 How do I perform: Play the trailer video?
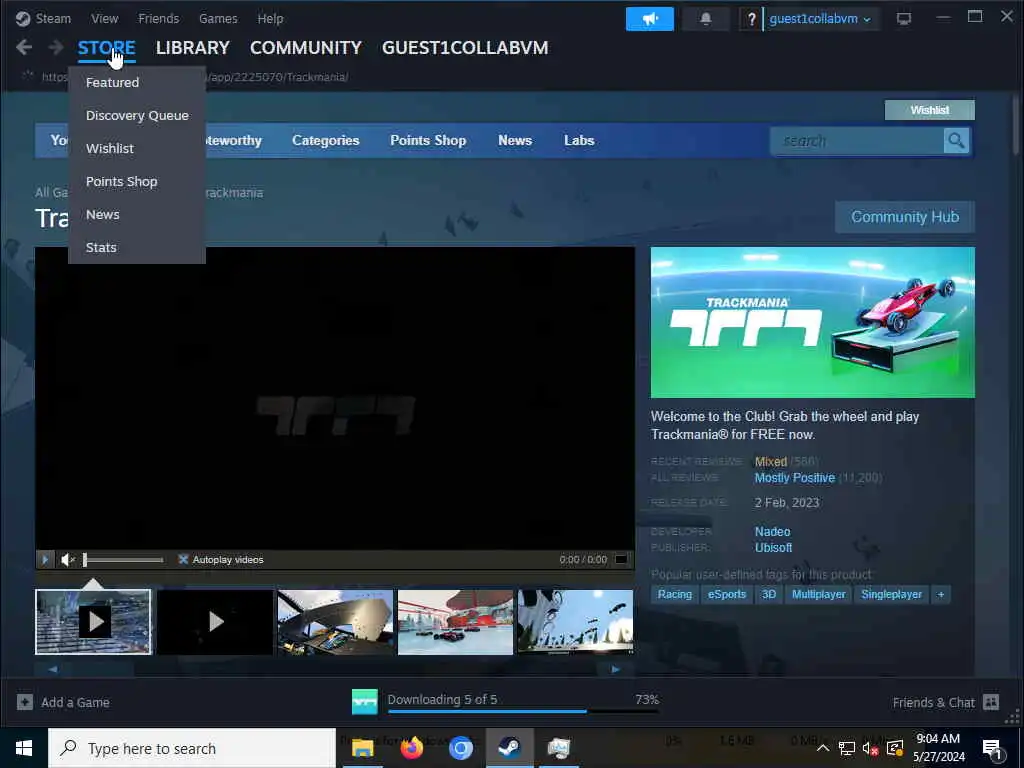pos(44,559)
